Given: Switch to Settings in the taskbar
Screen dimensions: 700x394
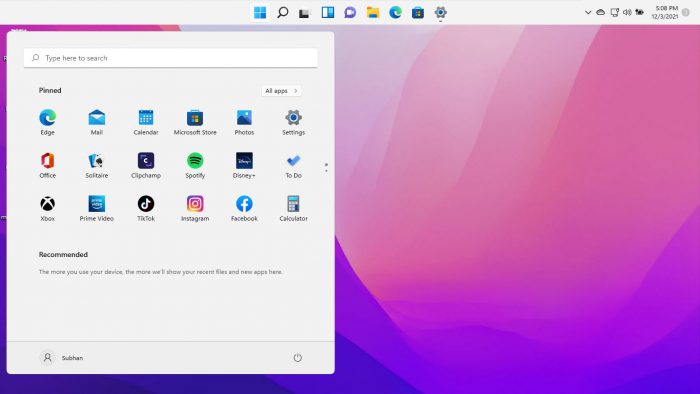Looking at the screenshot, I should 440,12.
